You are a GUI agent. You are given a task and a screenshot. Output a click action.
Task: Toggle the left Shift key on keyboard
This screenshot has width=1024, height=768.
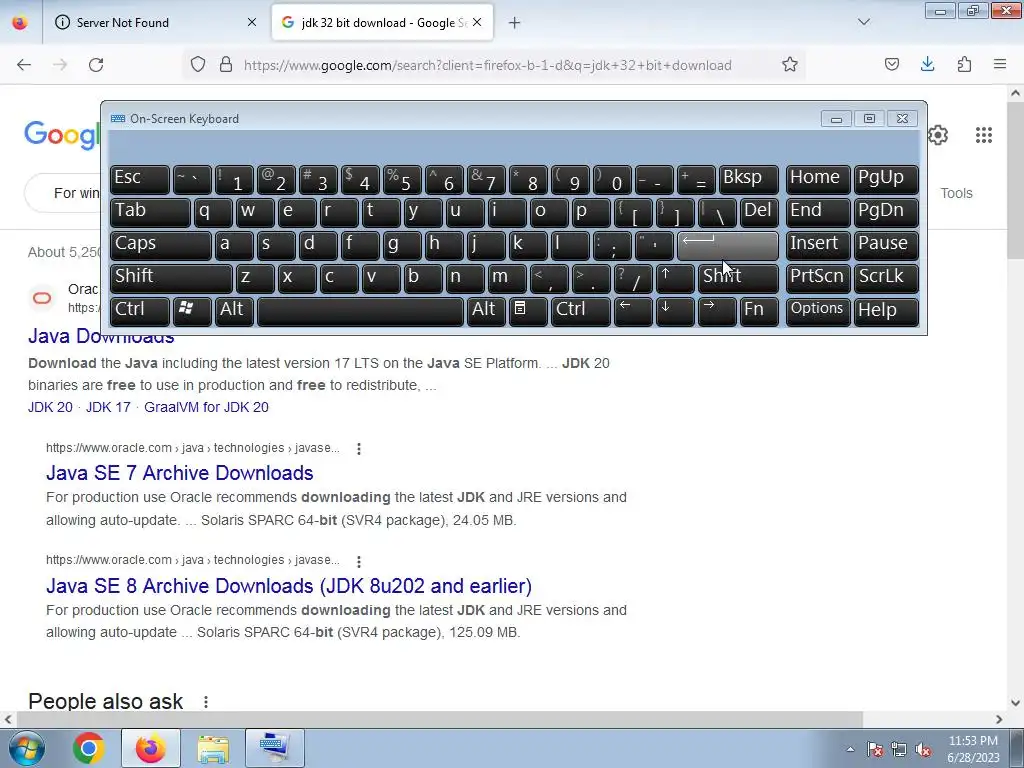(170, 278)
